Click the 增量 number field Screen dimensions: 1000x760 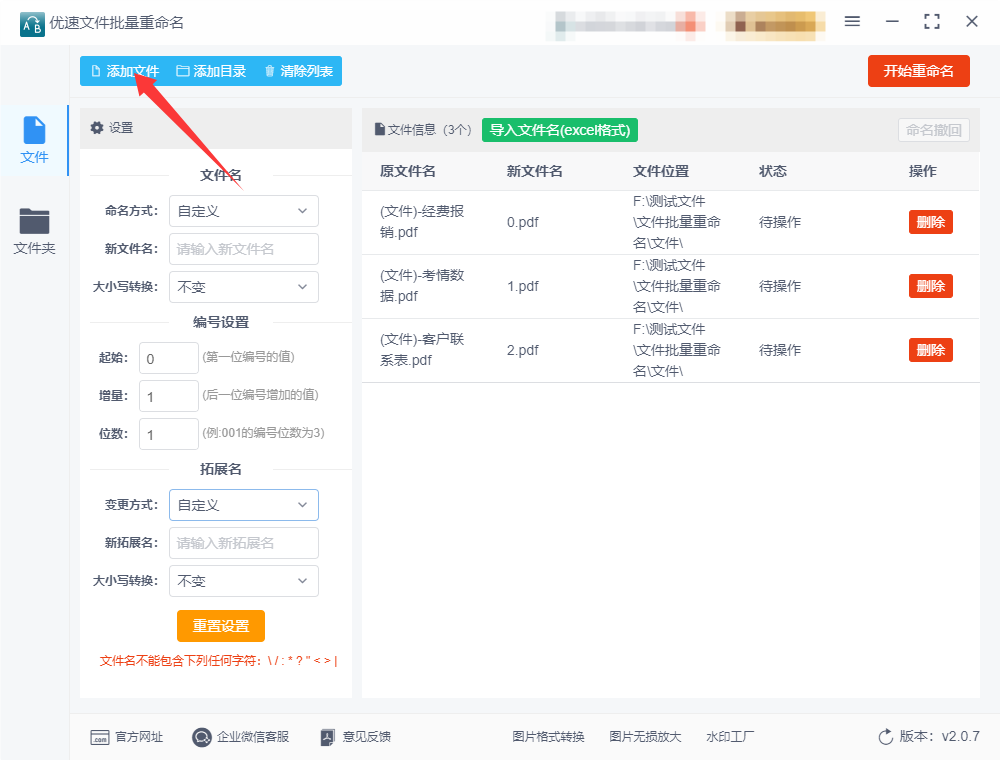(x=169, y=397)
